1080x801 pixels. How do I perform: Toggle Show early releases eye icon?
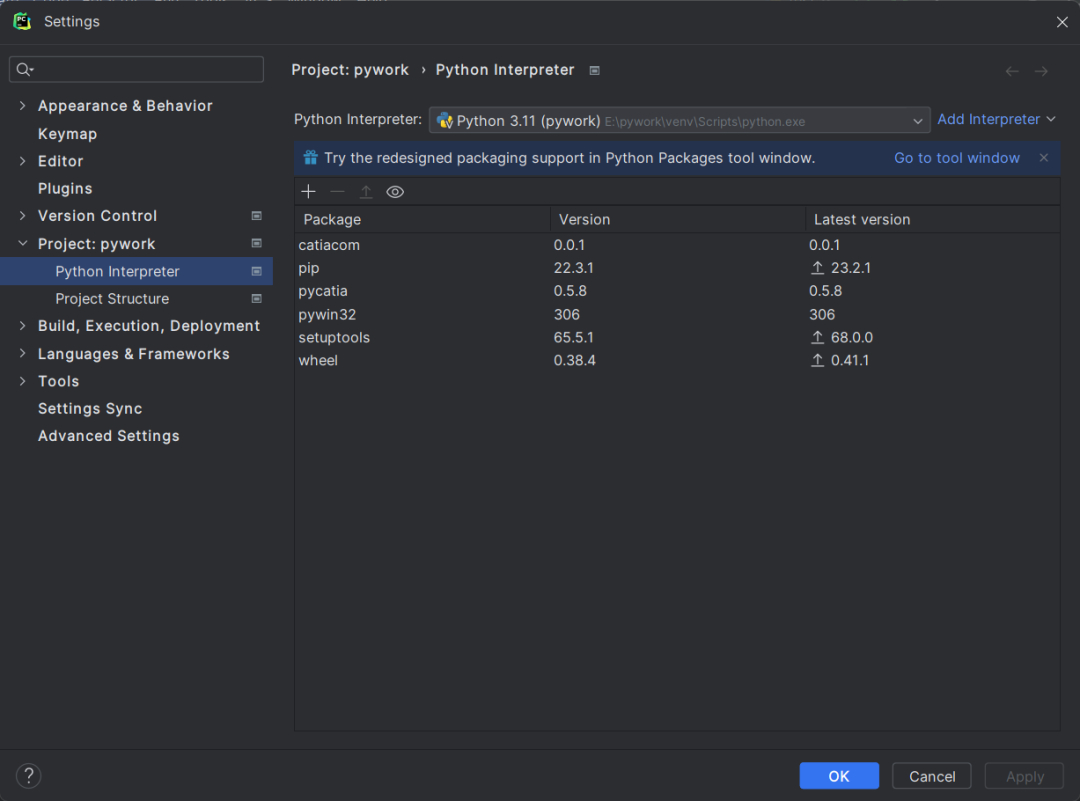pyautogui.click(x=395, y=191)
